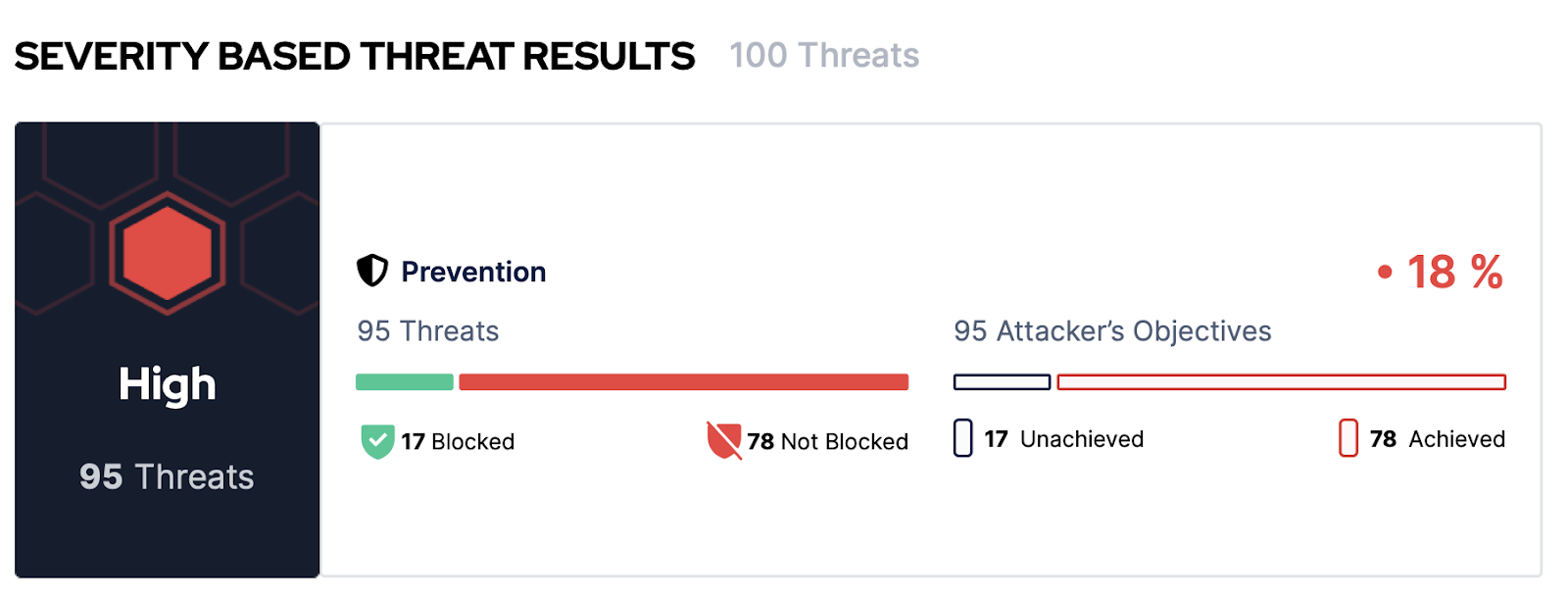Image resolution: width=1568 pixels, height=600 pixels.
Task: Open the 78 Not Blocked threats list
Action: pos(828,442)
